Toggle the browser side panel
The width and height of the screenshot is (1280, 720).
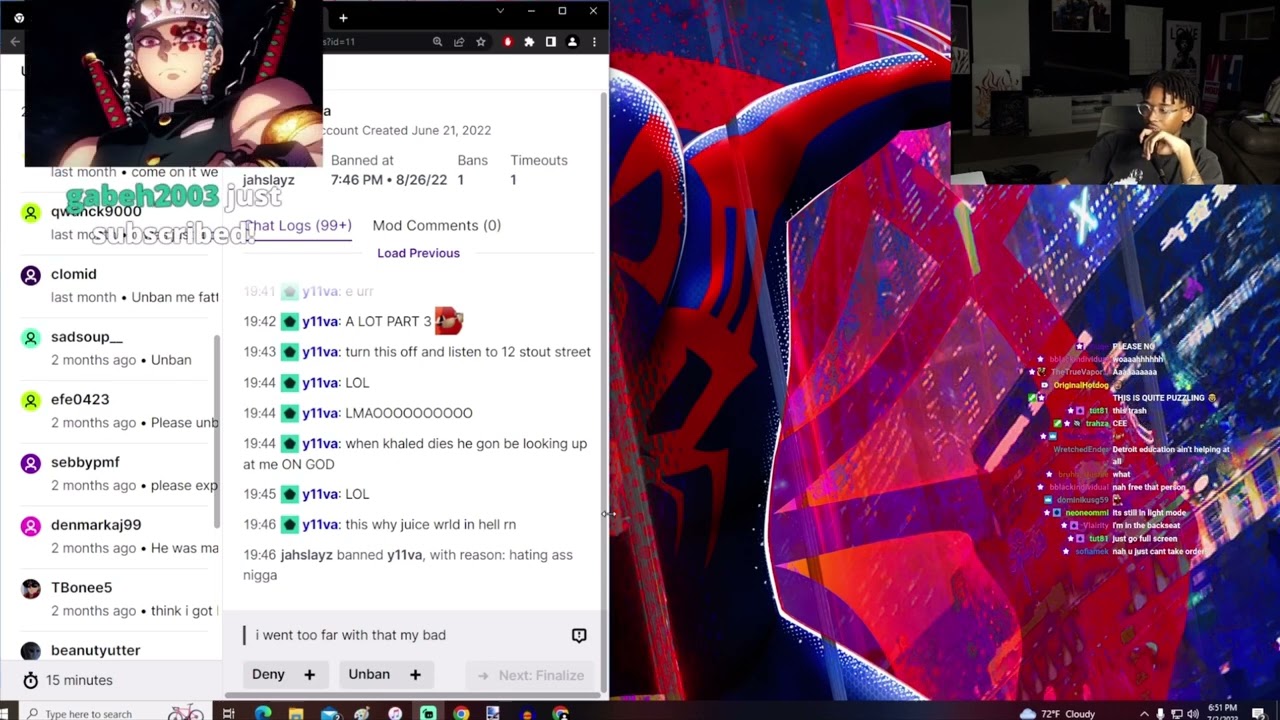550,42
